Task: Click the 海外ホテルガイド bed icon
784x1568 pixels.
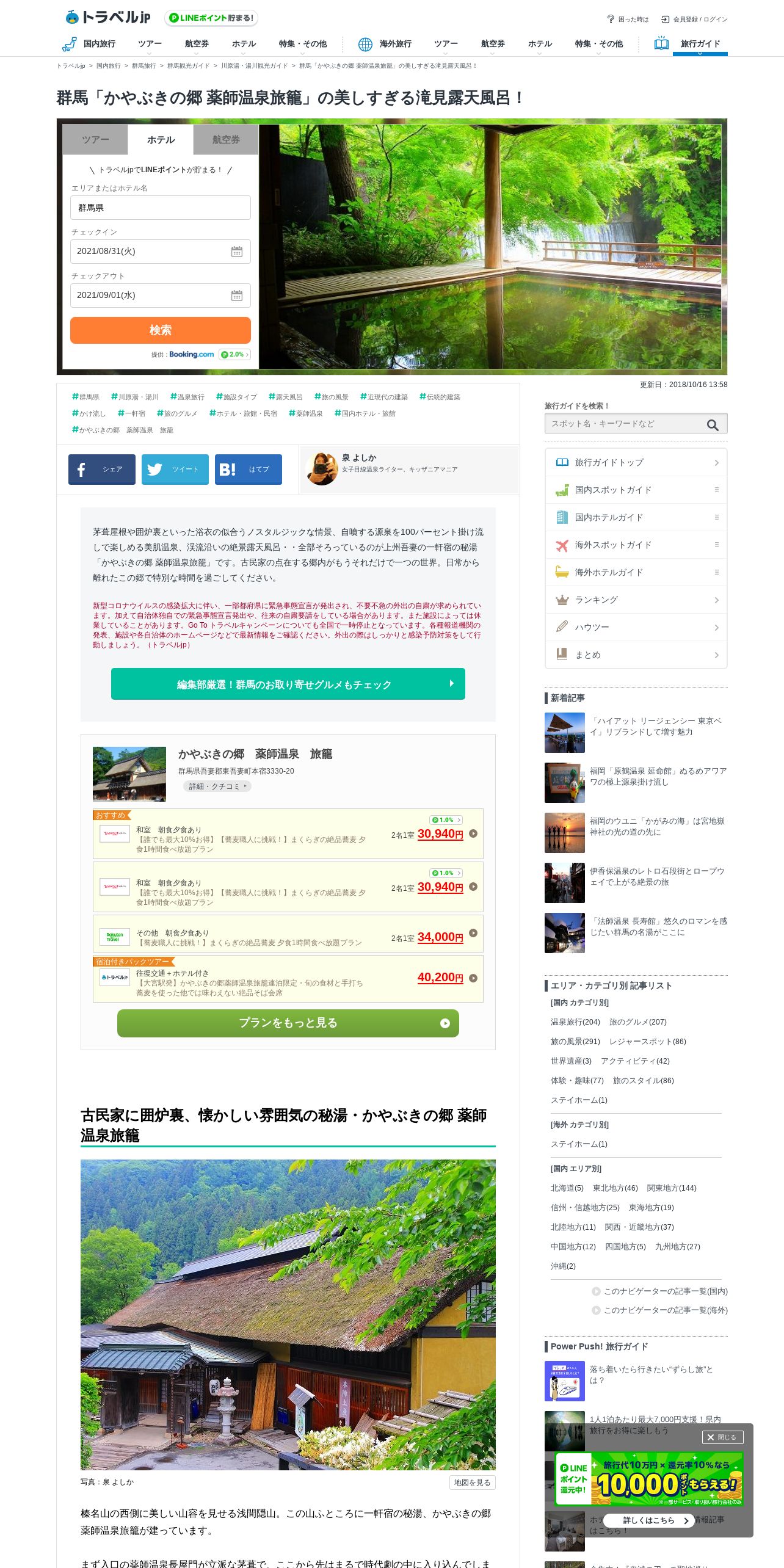Action: 562,572
